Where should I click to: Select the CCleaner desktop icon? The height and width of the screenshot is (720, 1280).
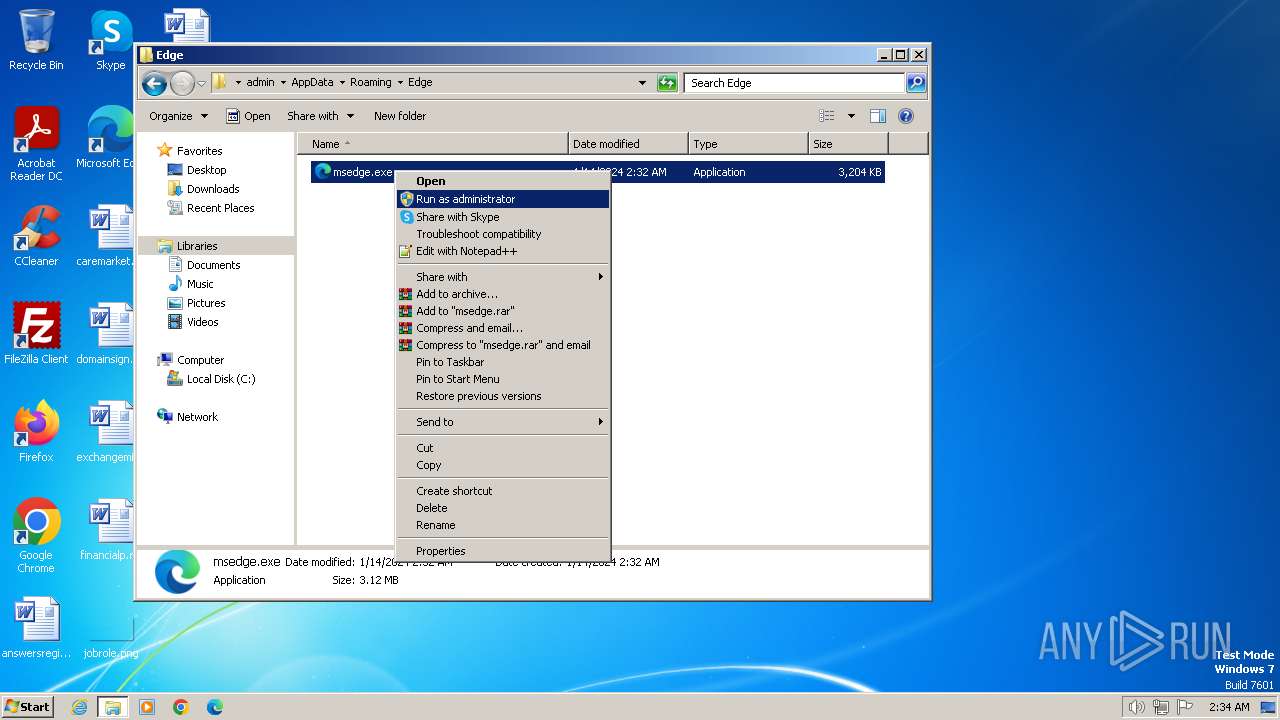click(36, 236)
